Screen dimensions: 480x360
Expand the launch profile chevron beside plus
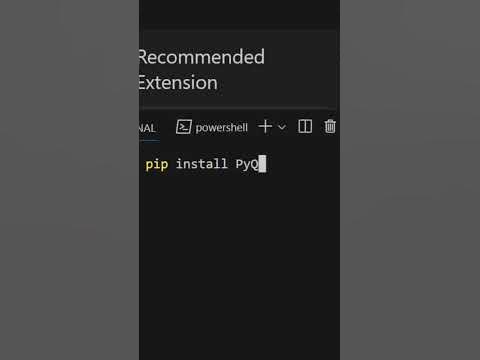[x=282, y=127]
